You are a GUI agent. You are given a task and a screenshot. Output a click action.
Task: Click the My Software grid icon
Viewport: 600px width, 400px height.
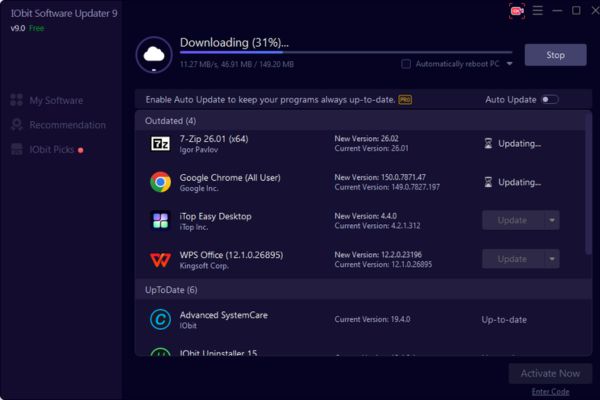[16, 100]
